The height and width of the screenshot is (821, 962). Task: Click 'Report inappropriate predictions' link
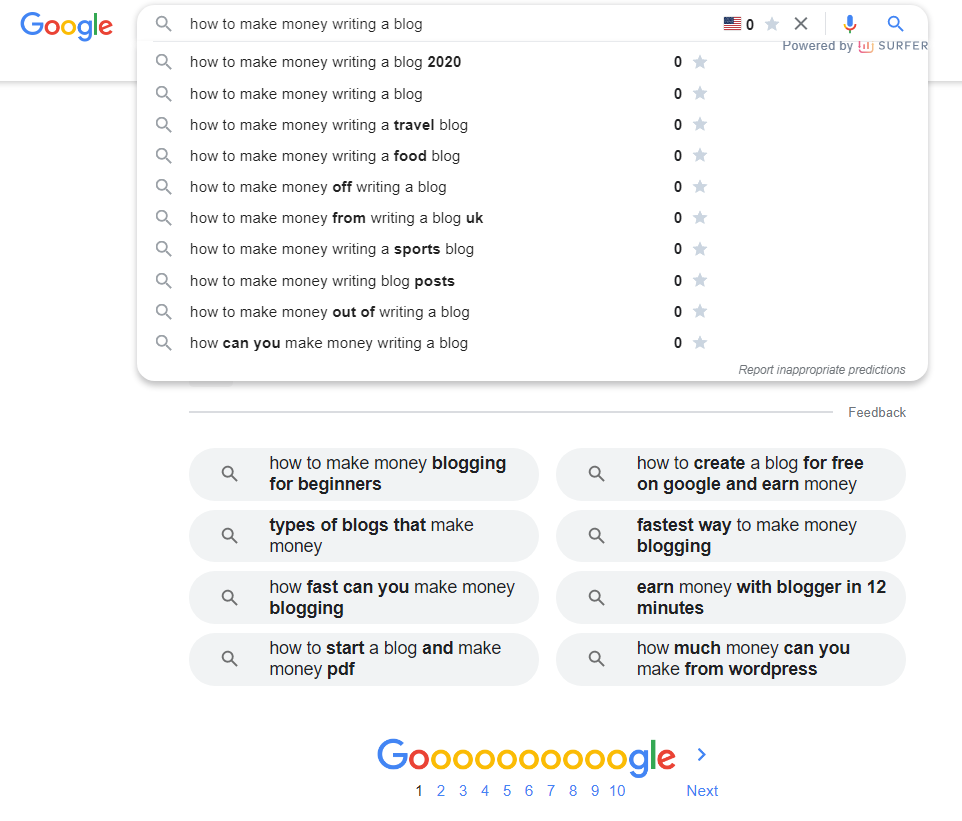pyautogui.click(x=821, y=370)
